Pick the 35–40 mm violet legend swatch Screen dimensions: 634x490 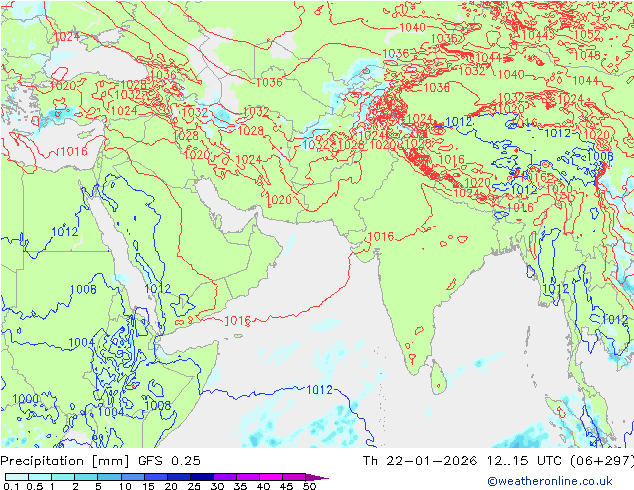pos(247,477)
